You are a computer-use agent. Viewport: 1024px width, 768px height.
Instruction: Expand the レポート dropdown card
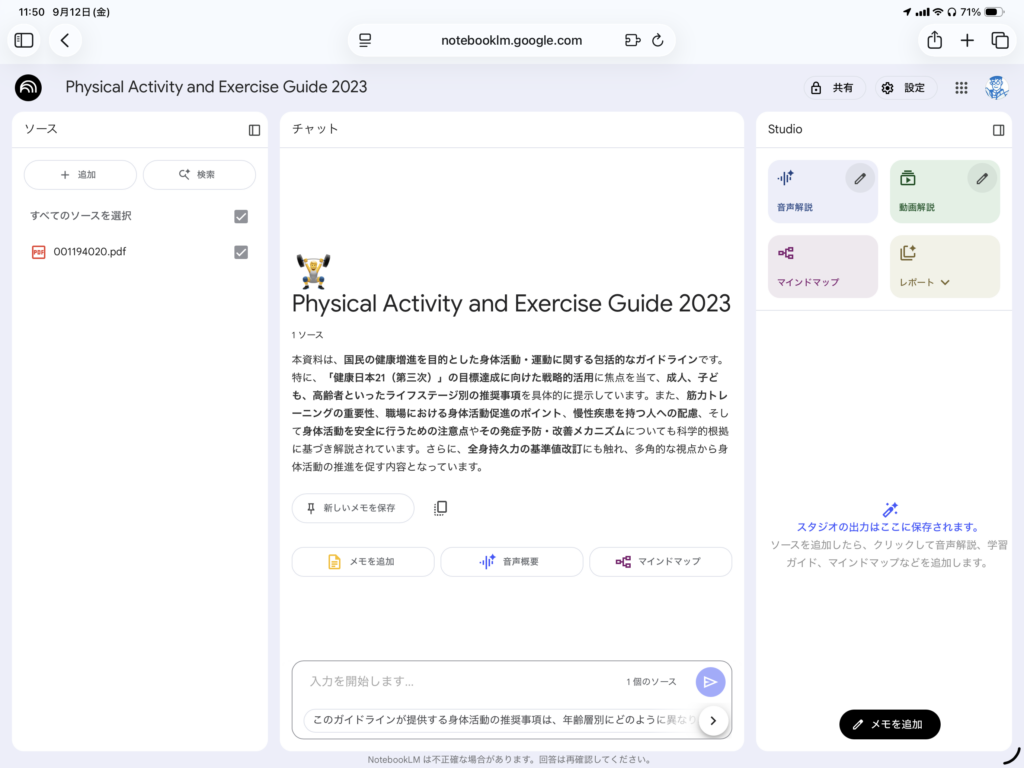click(944, 267)
